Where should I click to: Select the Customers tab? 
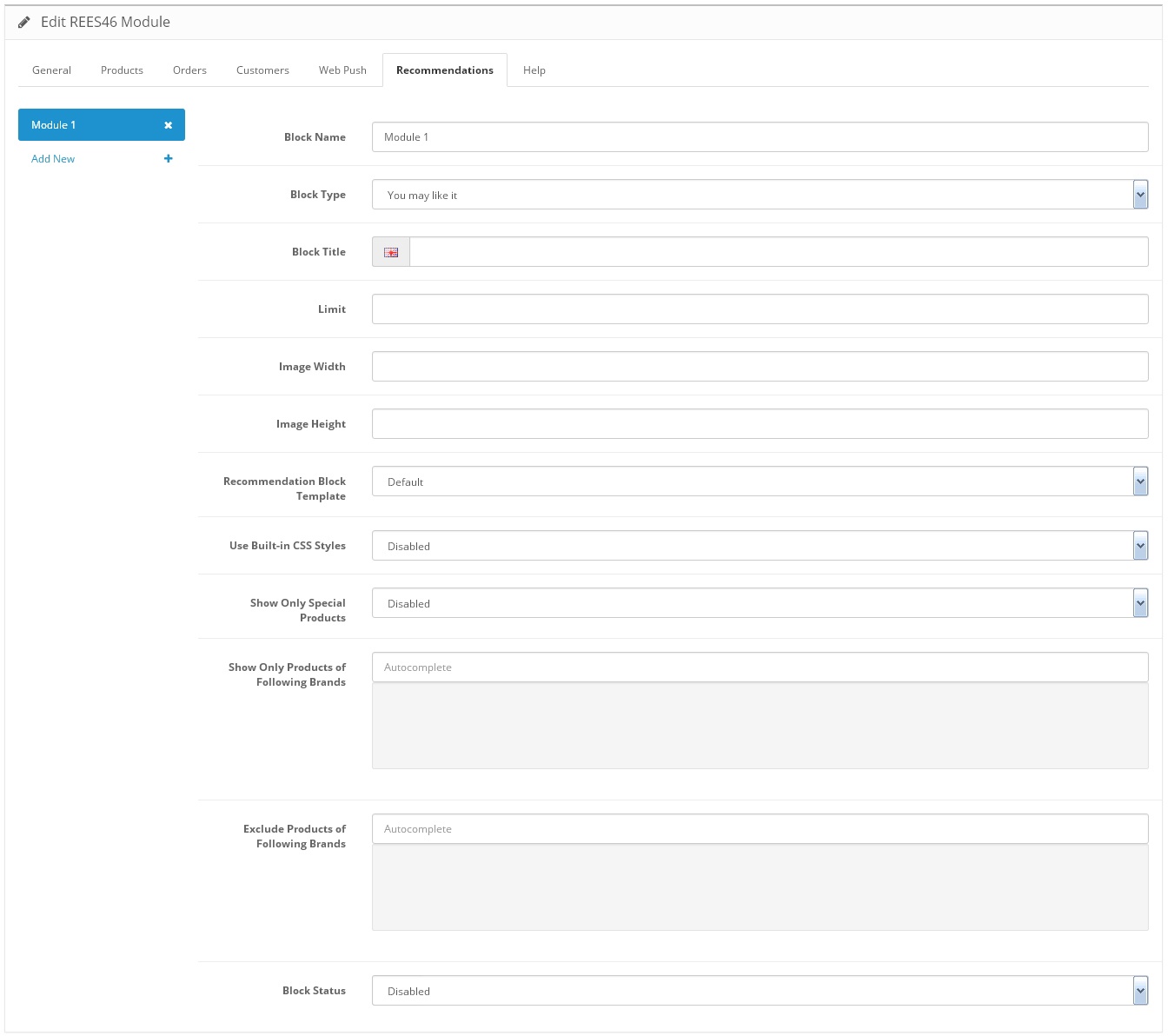click(262, 70)
